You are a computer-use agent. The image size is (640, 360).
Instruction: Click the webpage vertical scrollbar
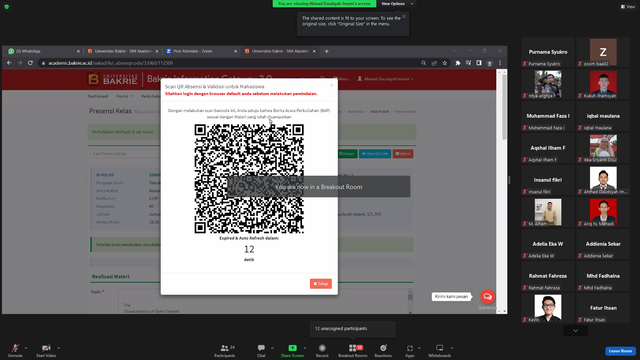tap(504, 107)
